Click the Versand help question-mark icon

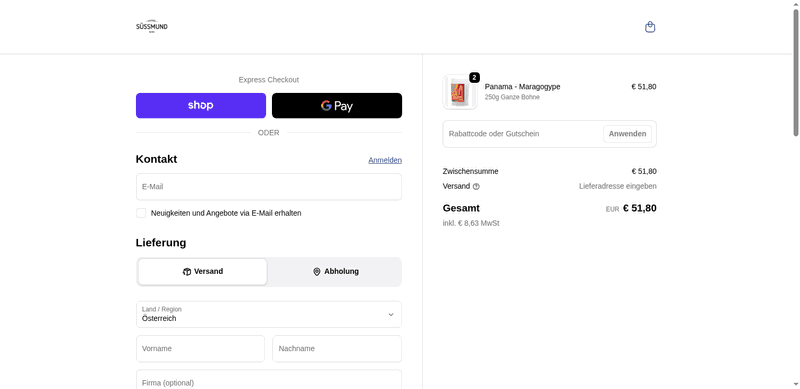pos(476,186)
